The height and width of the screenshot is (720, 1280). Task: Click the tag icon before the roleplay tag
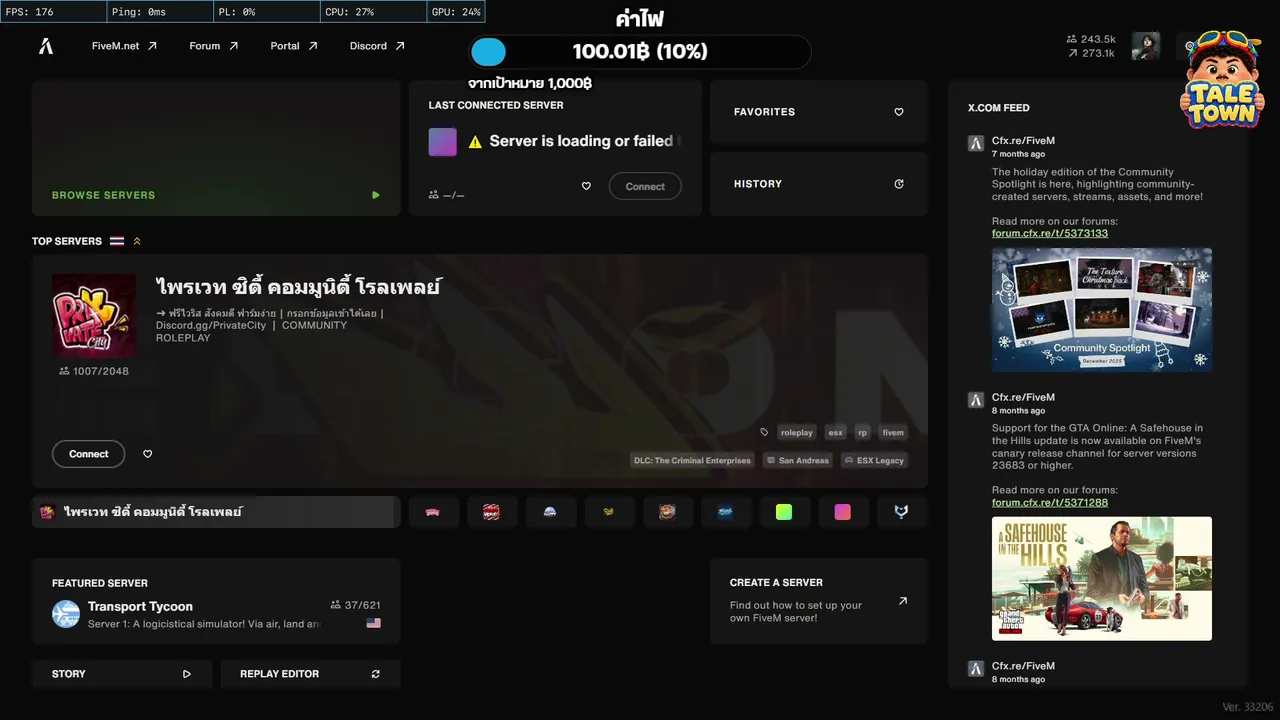coord(765,433)
